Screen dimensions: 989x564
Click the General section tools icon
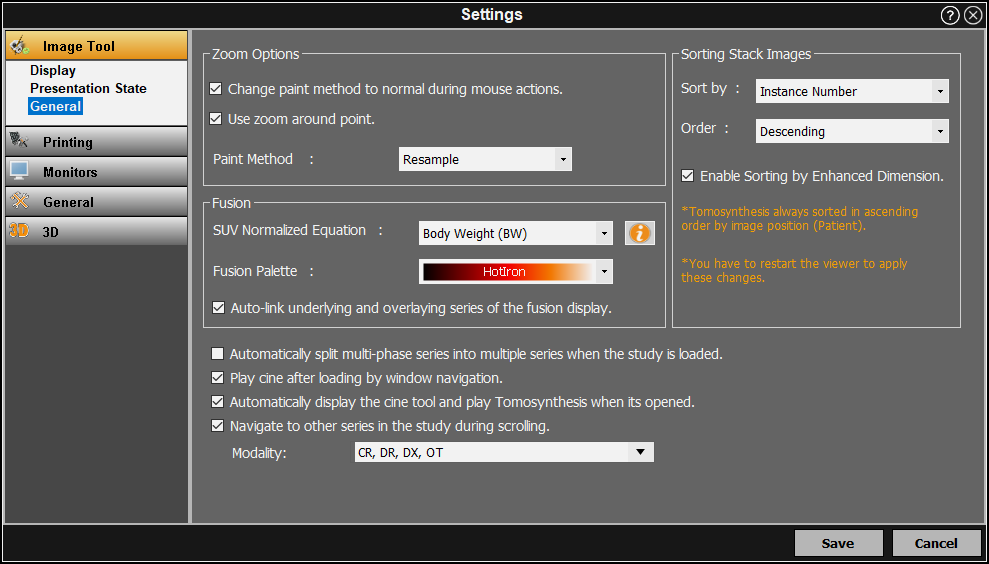click(x=19, y=201)
